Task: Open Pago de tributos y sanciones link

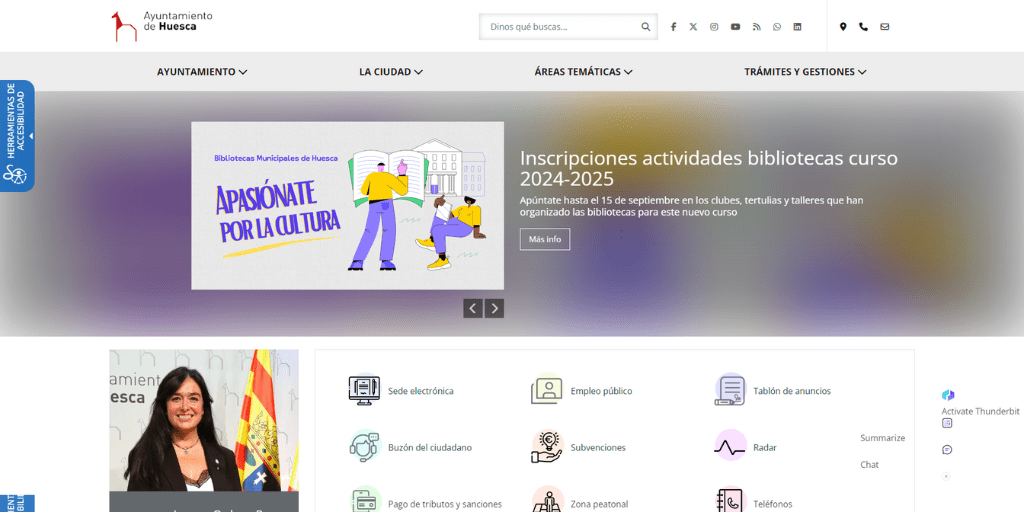Action: 445,504
